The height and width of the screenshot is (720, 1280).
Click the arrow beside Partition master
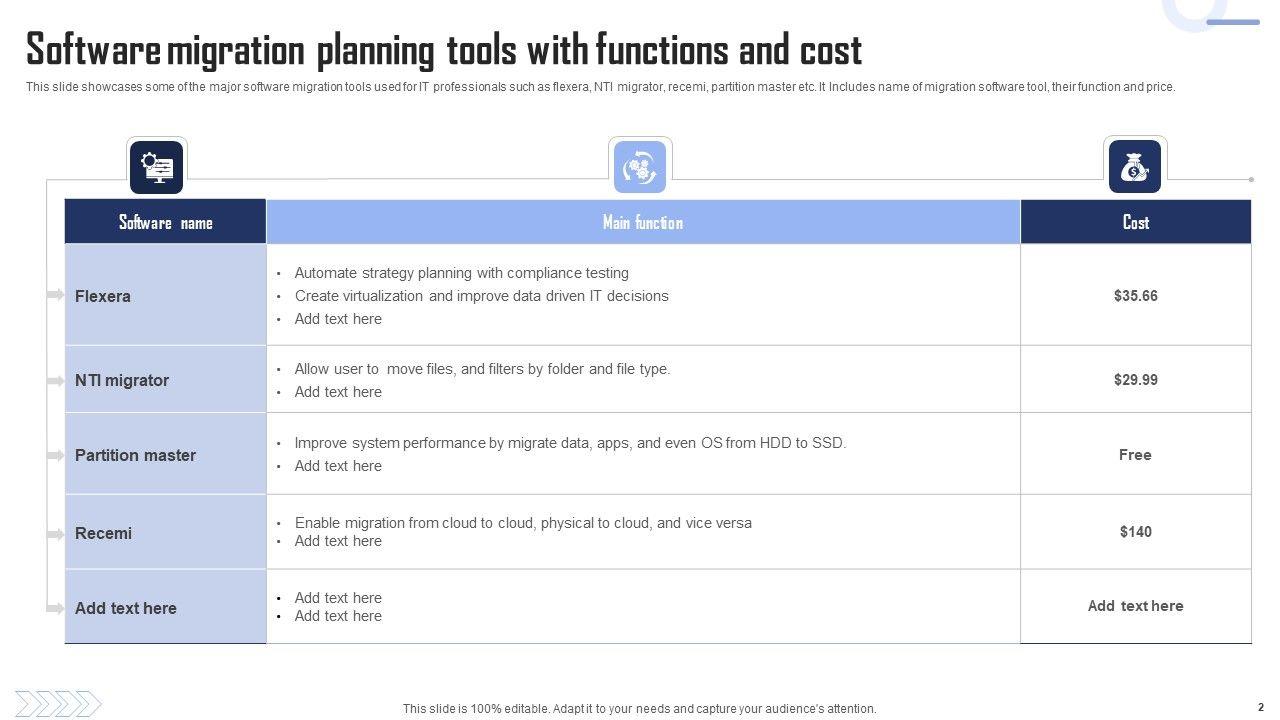pos(56,455)
